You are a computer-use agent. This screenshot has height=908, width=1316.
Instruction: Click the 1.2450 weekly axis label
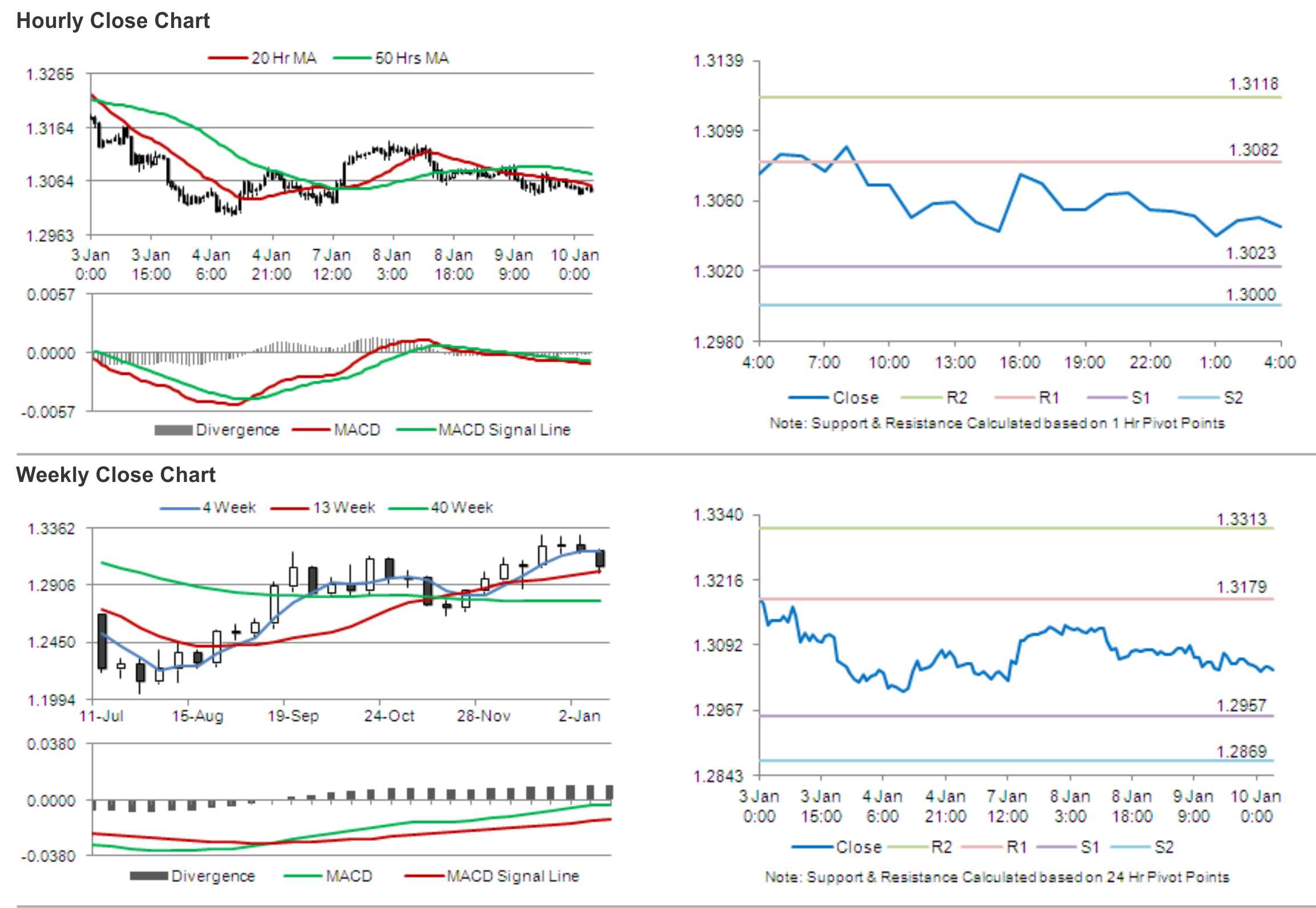coord(51,643)
